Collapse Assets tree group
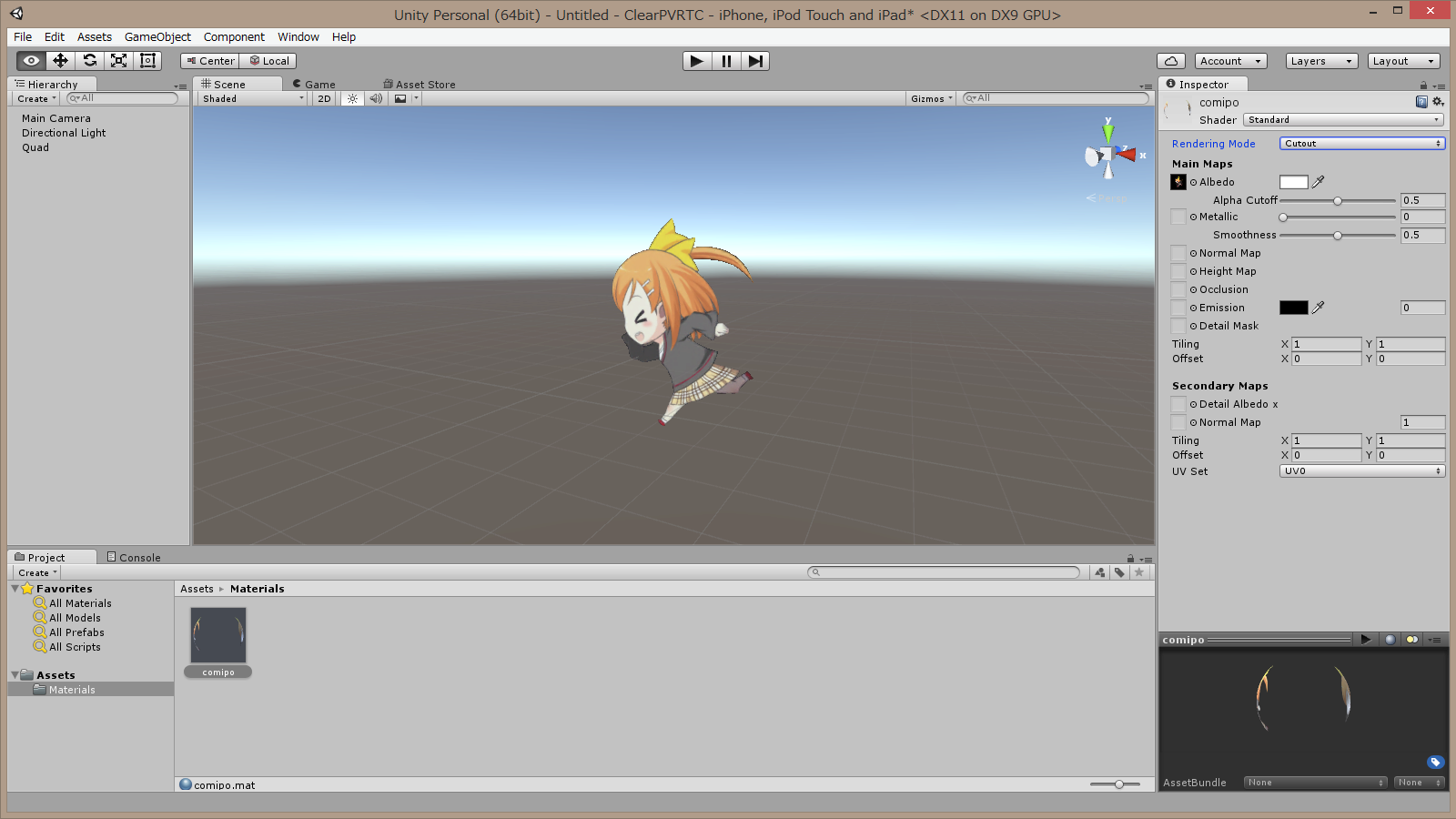This screenshot has height=819, width=1456. [15, 675]
